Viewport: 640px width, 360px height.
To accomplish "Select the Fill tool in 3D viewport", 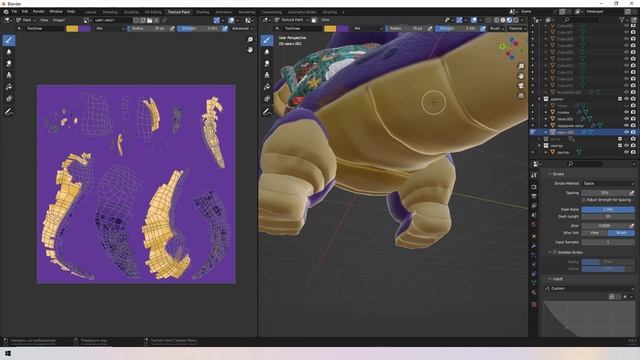I will pyautogui.click(x=267, y=87).
